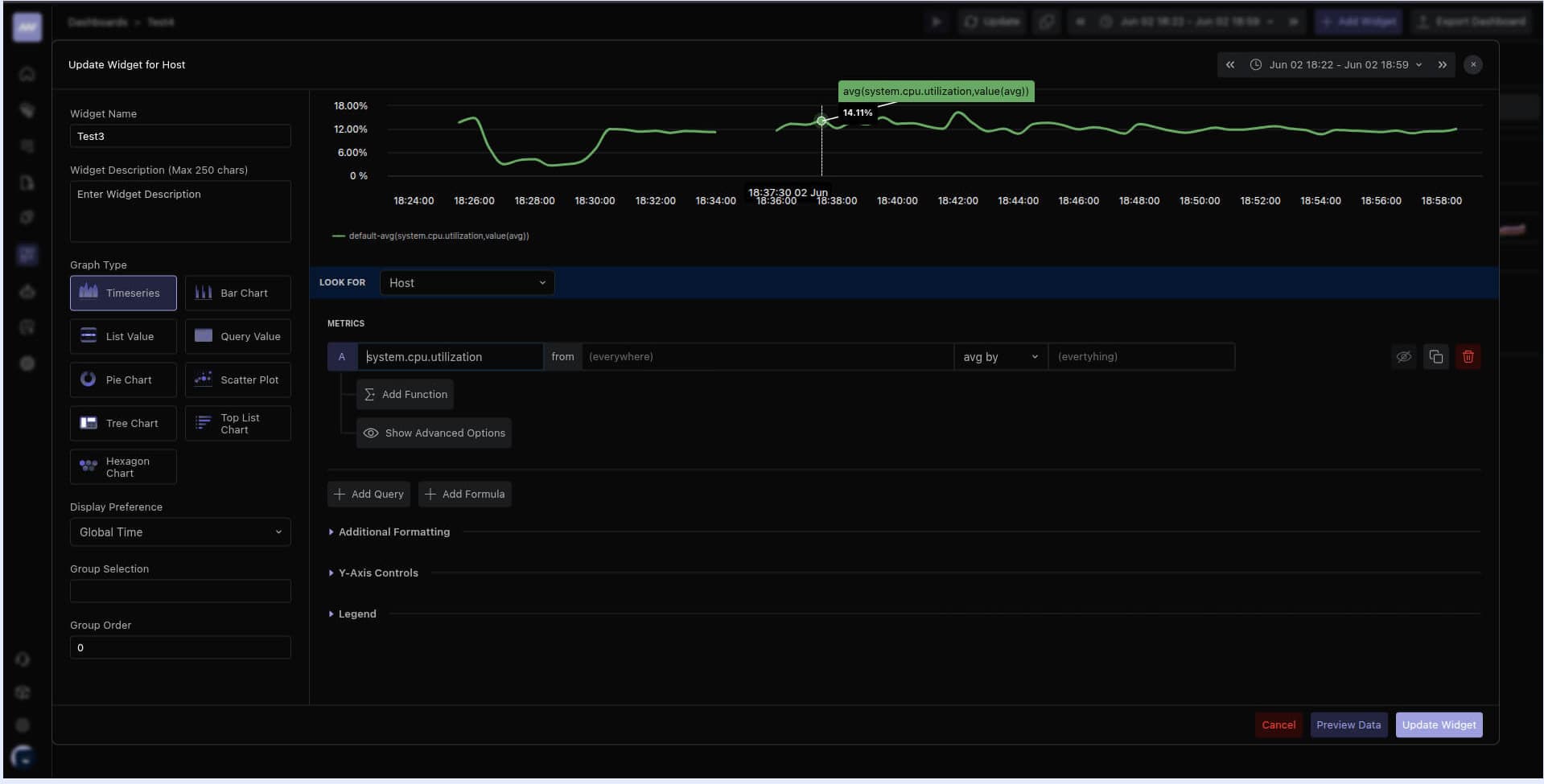Cancel the widget update
The image size is (1544, 784).
coord(1278,724)
